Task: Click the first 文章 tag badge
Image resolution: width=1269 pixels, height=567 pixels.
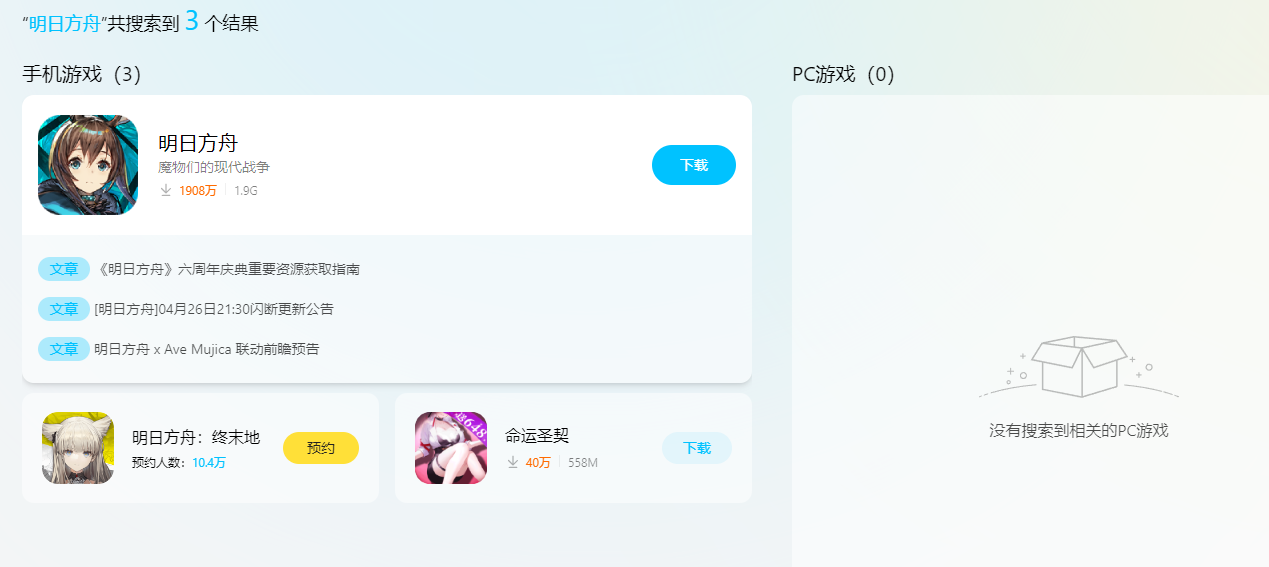Action: pyautogui.click(x=64, y=269)
